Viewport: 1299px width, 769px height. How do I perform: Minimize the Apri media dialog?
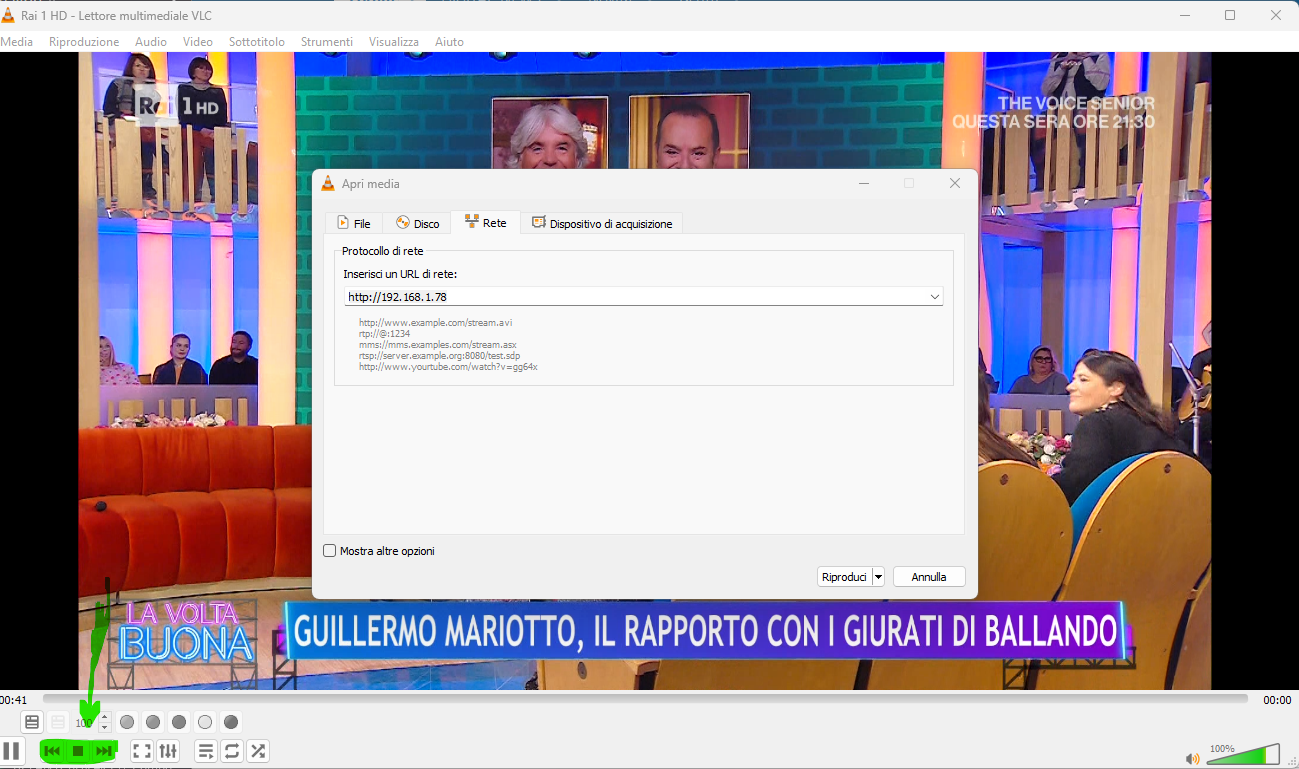[x=863, y=183]
